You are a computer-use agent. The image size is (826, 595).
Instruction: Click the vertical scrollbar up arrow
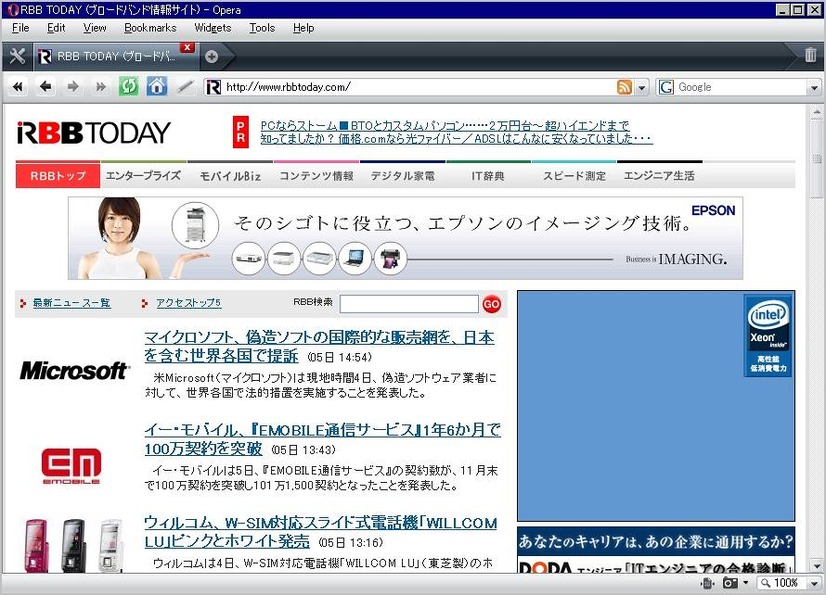[817, 112]
